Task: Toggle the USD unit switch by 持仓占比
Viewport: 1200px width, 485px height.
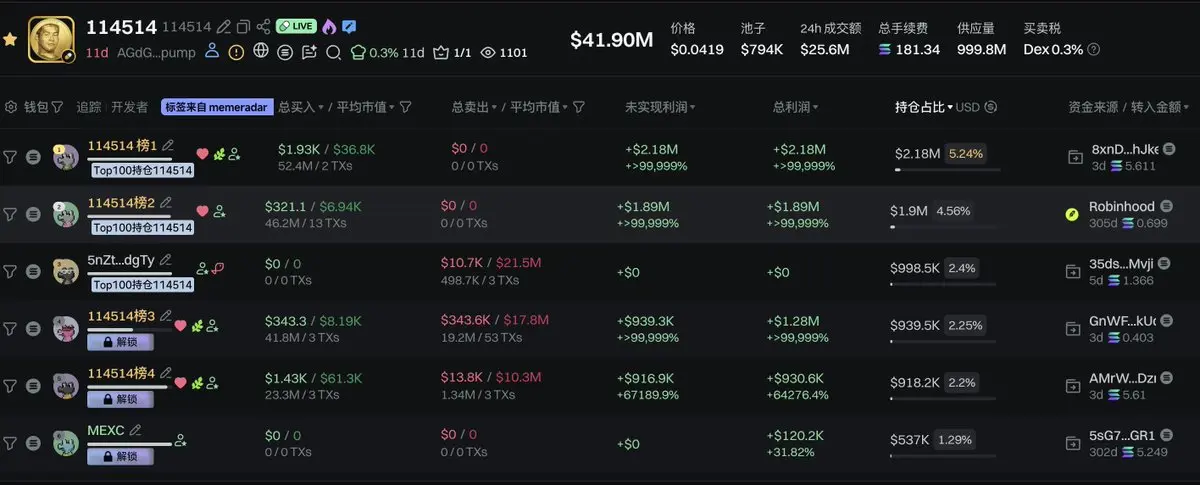Action: pyautogui.click(x=991, y=107)
